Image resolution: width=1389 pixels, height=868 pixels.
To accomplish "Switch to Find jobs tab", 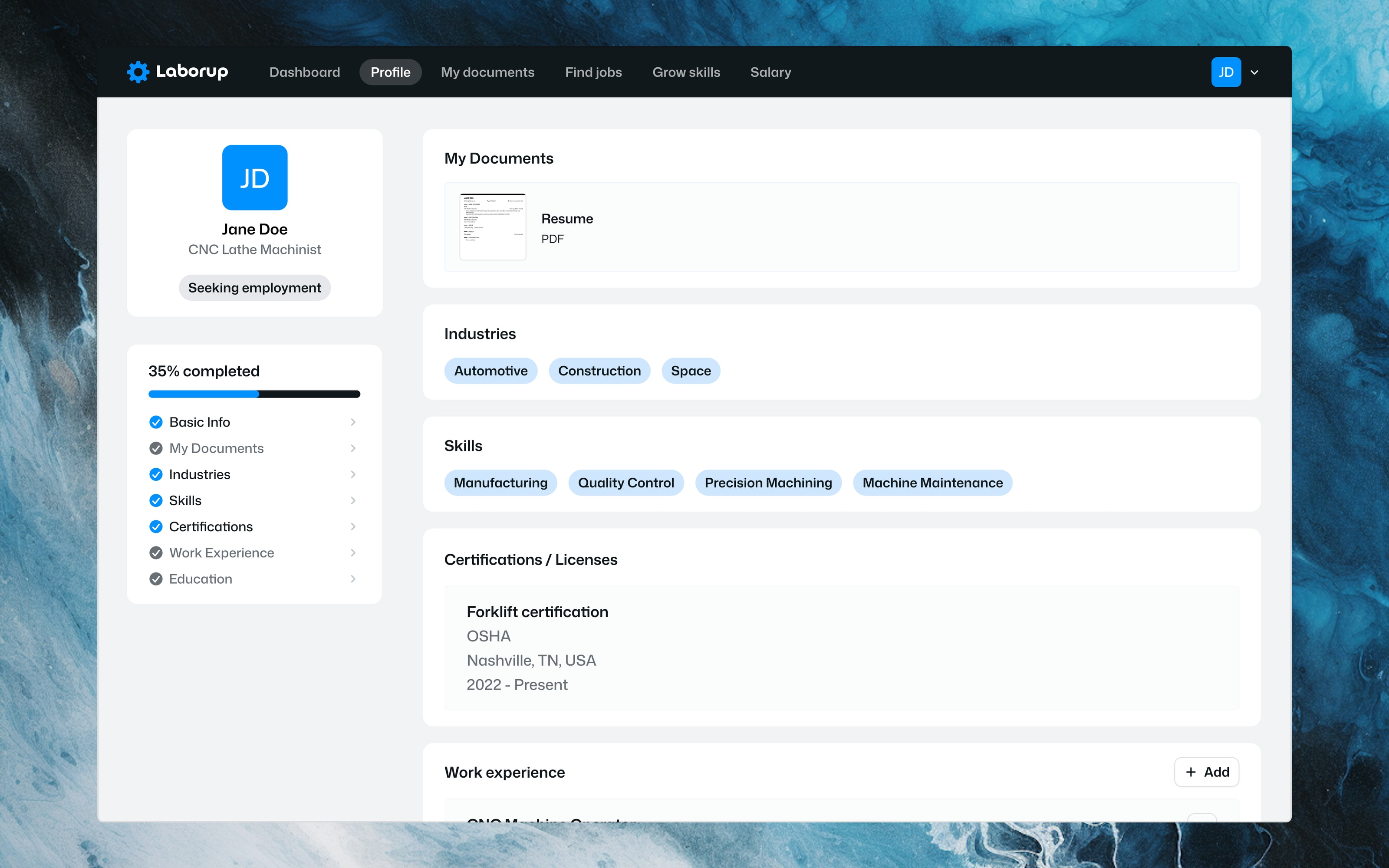I will click(x=593, y=72).
